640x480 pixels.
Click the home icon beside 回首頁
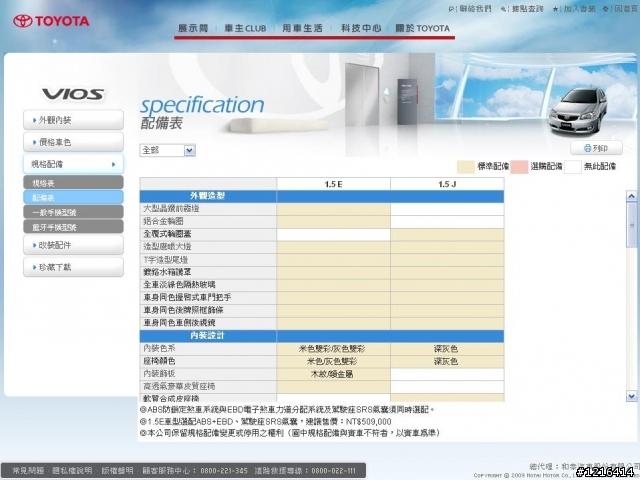click(606, 9)
